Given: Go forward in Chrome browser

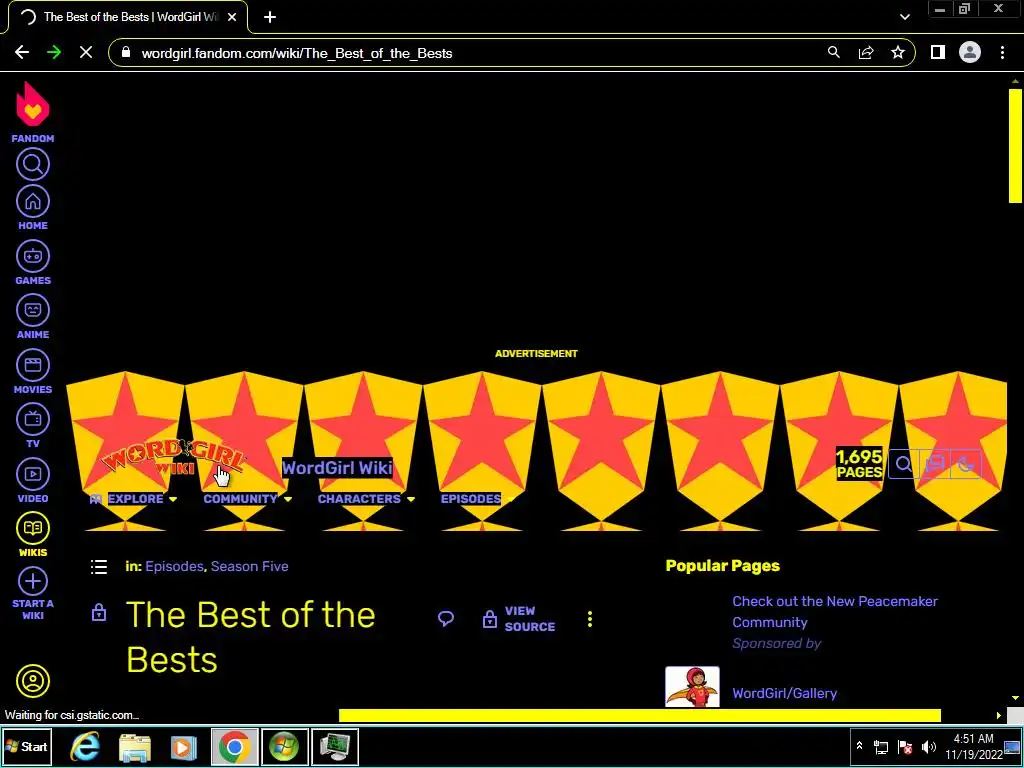Looking at the screenshot, I should coord(54,53).
